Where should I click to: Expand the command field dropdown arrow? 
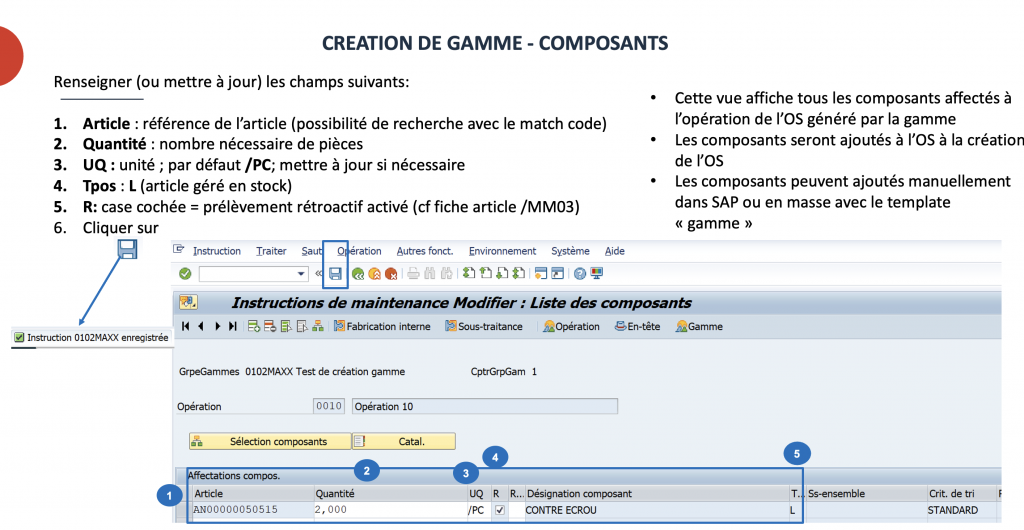pos(302,273)
